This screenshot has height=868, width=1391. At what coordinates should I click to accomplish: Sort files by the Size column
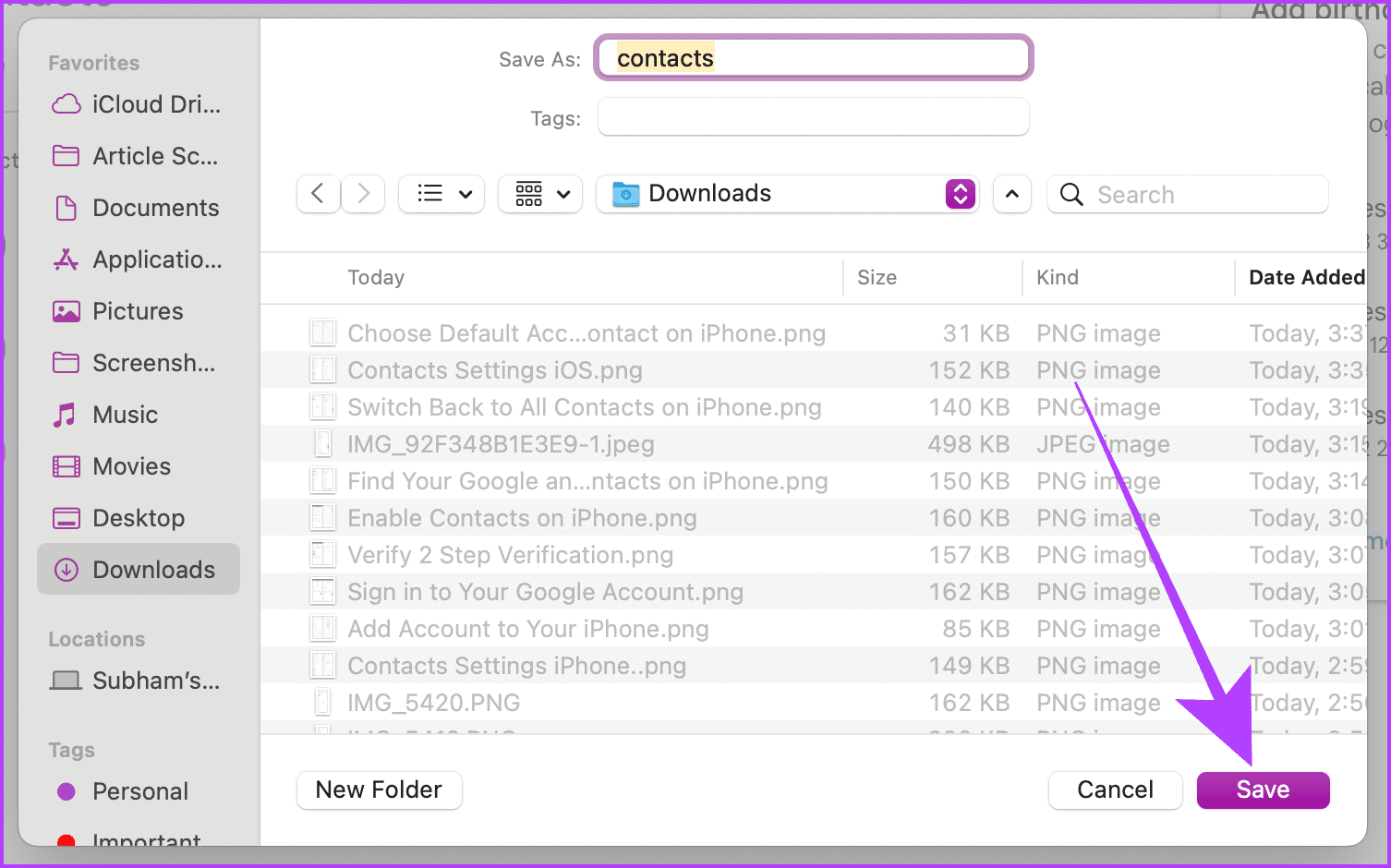[876, 277]
